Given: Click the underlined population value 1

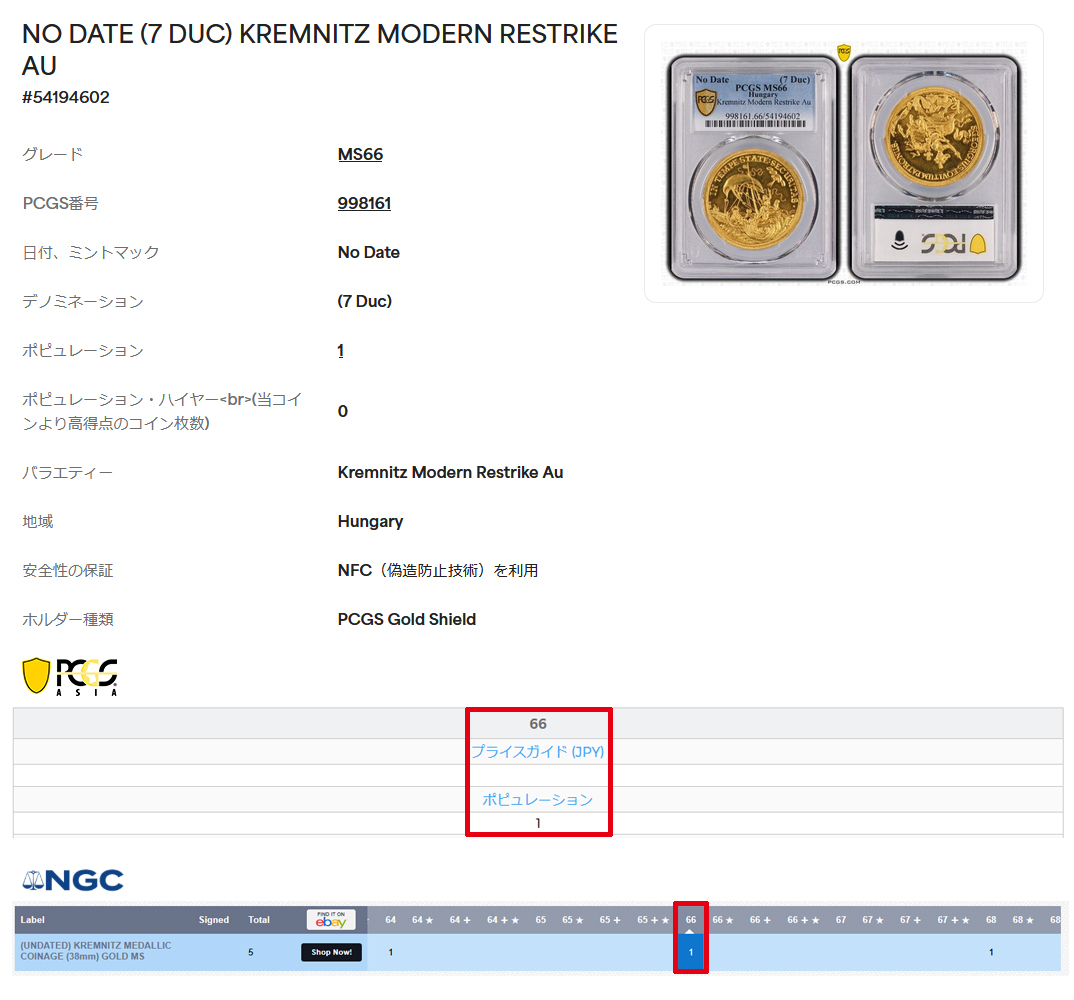Looking at the screenshot, I should click(340, 351).
